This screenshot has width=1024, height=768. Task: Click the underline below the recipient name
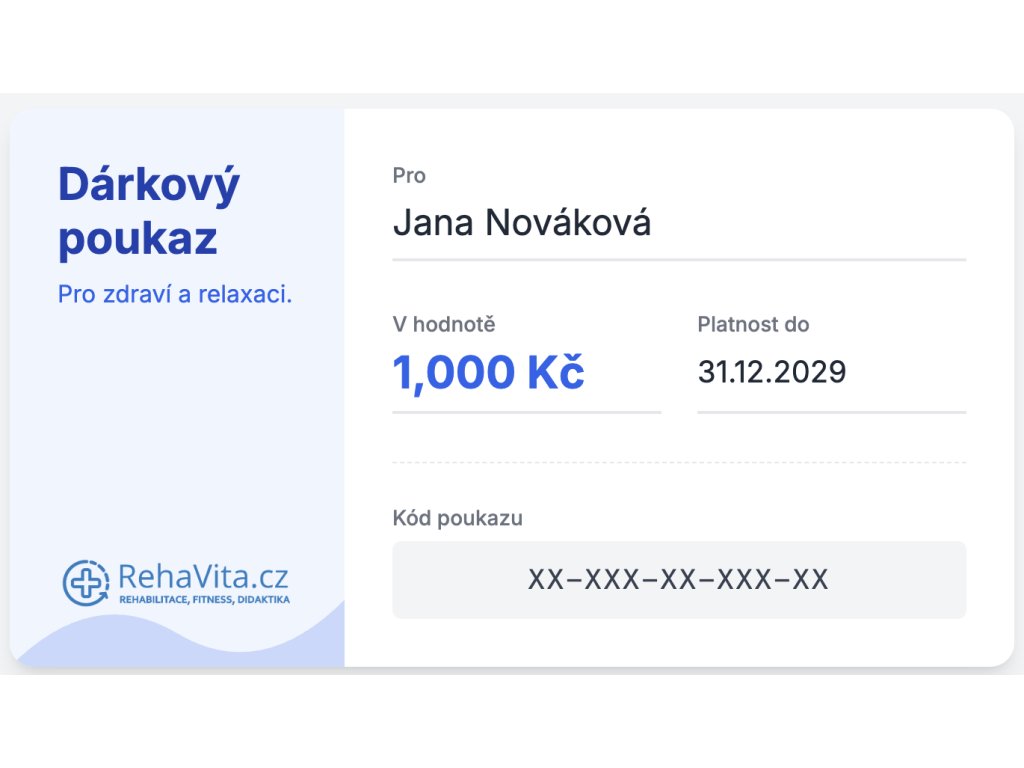pos(679,260)
